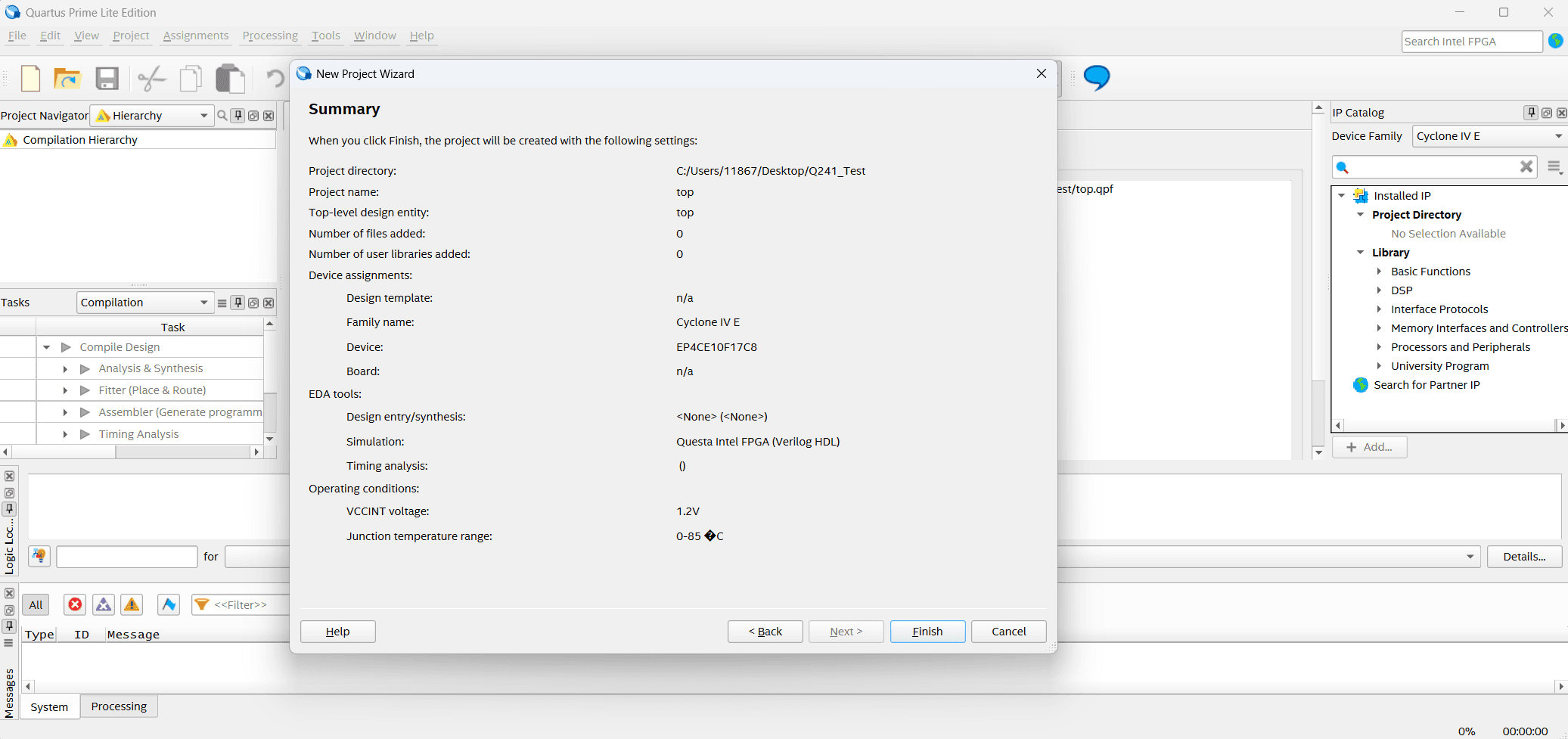Click the Project Navigator search magnifier icon
Viewport: 1568px width, 739px height.
coord(222,116)
